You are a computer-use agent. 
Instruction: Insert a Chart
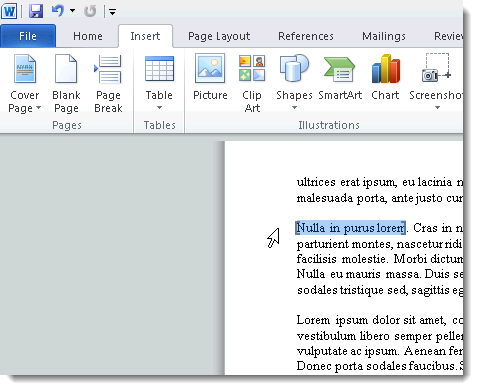pos(385,77)
